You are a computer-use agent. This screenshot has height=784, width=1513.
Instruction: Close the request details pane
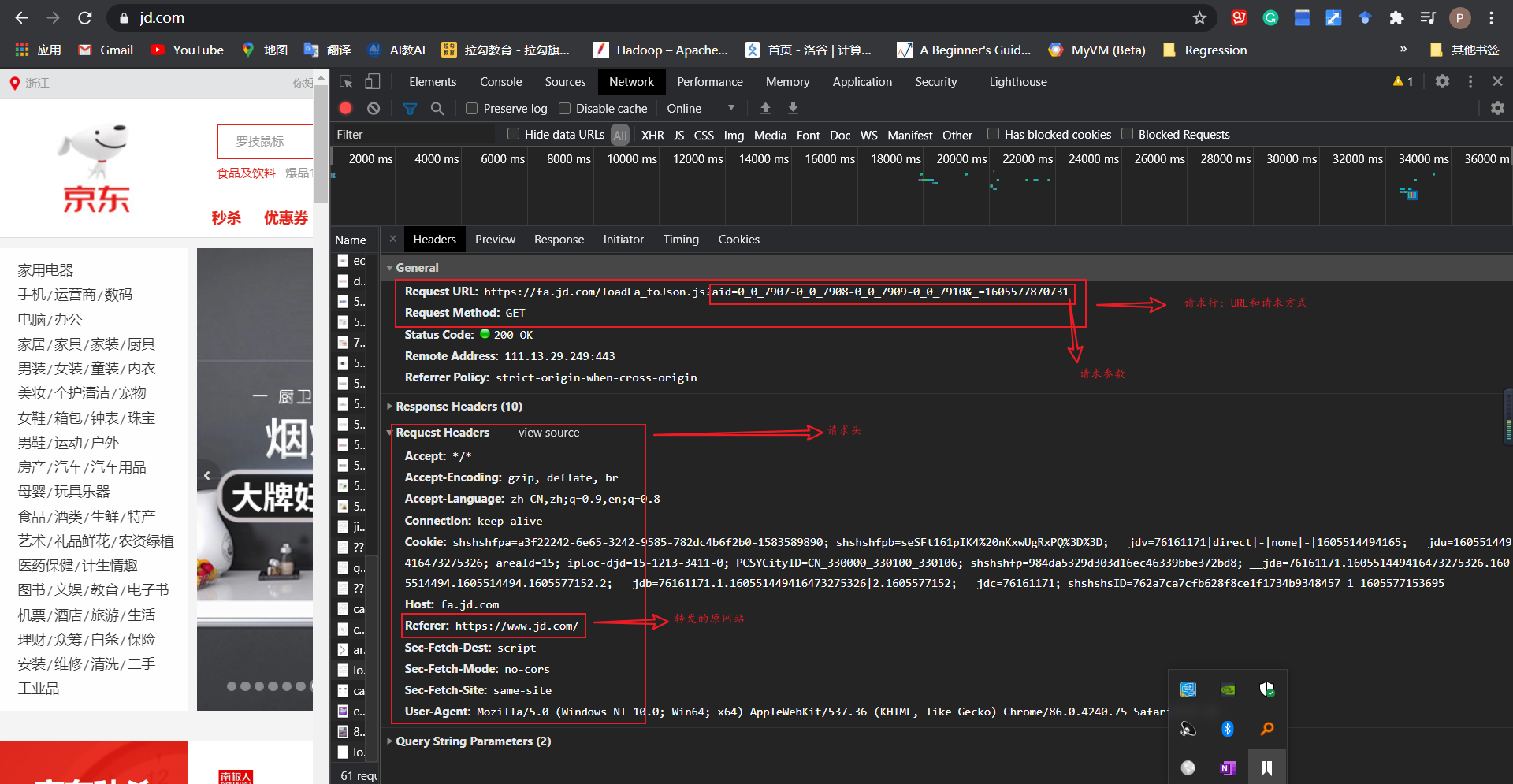coord(392,239)
